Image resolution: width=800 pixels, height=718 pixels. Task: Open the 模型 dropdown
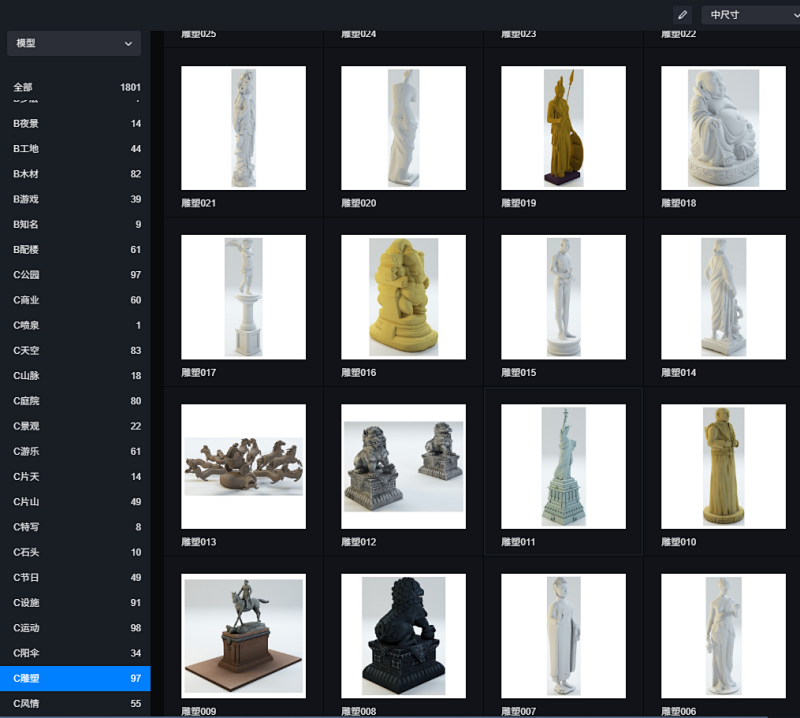tap(74, 43)
